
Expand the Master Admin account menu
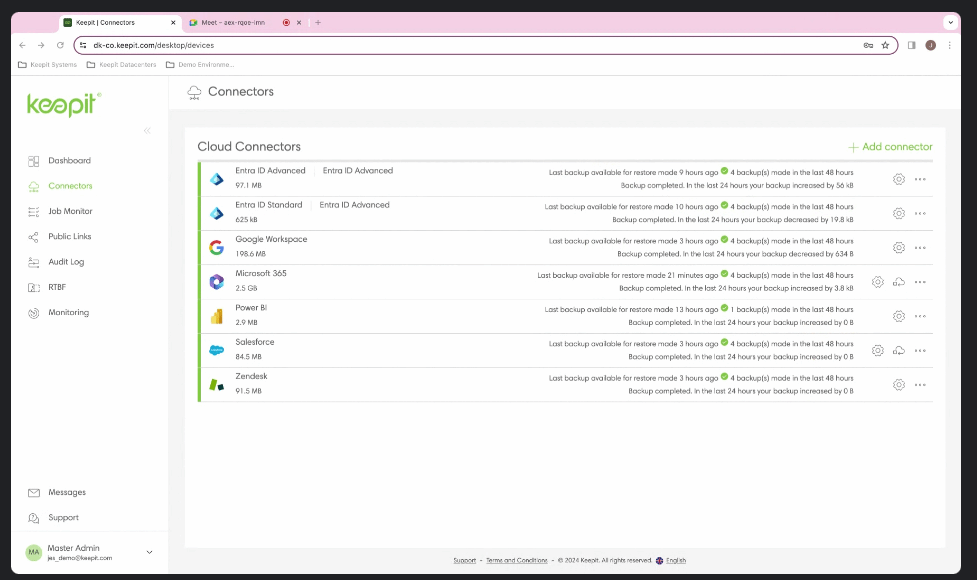pyautogui.click(x=150, y=552)
